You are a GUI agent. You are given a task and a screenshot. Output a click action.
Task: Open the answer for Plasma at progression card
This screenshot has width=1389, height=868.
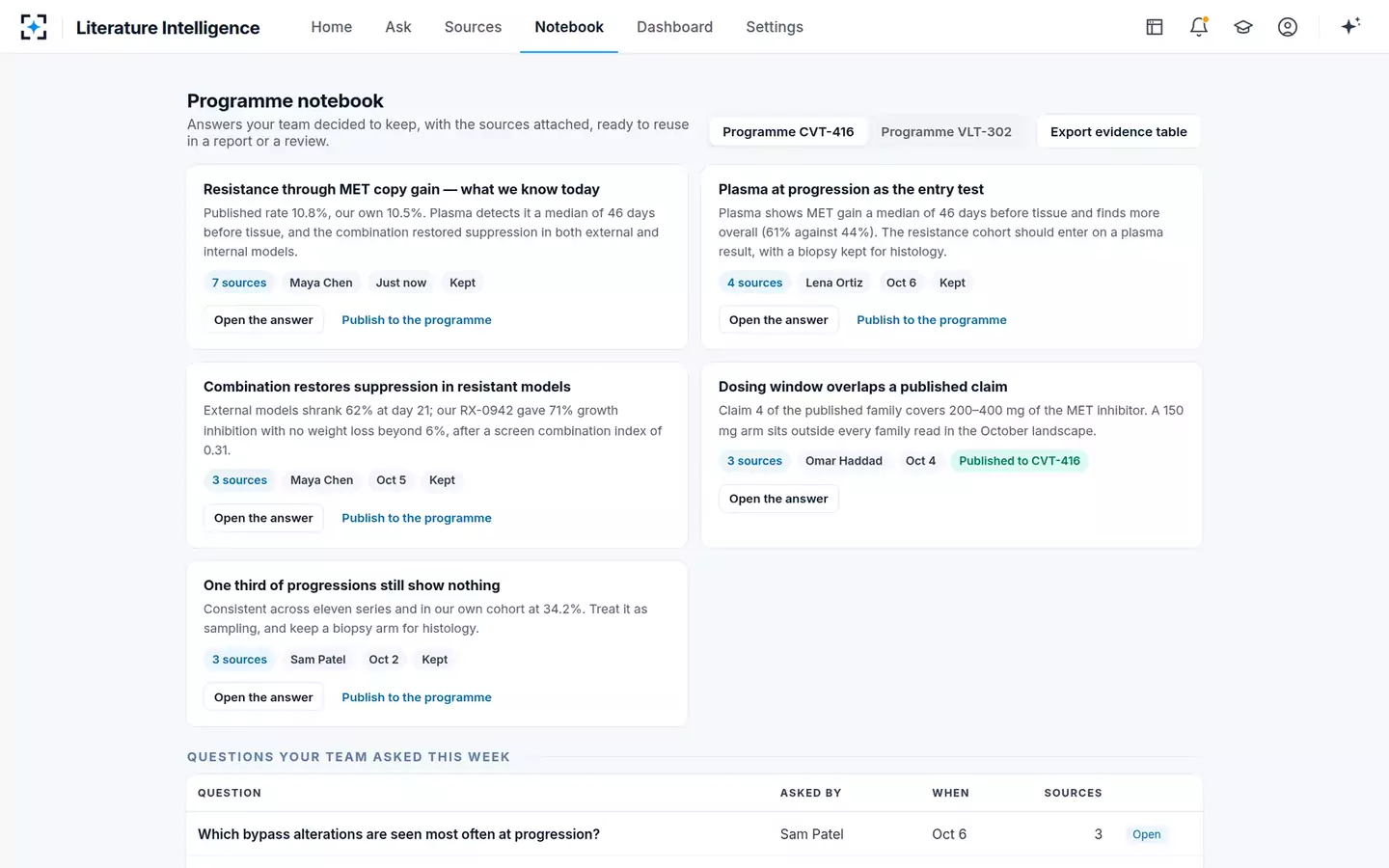(778, 320)
